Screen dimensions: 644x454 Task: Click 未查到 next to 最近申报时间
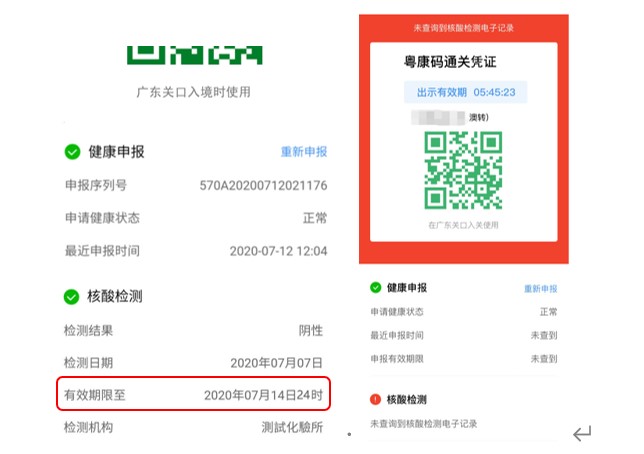[x=544, y=335]
